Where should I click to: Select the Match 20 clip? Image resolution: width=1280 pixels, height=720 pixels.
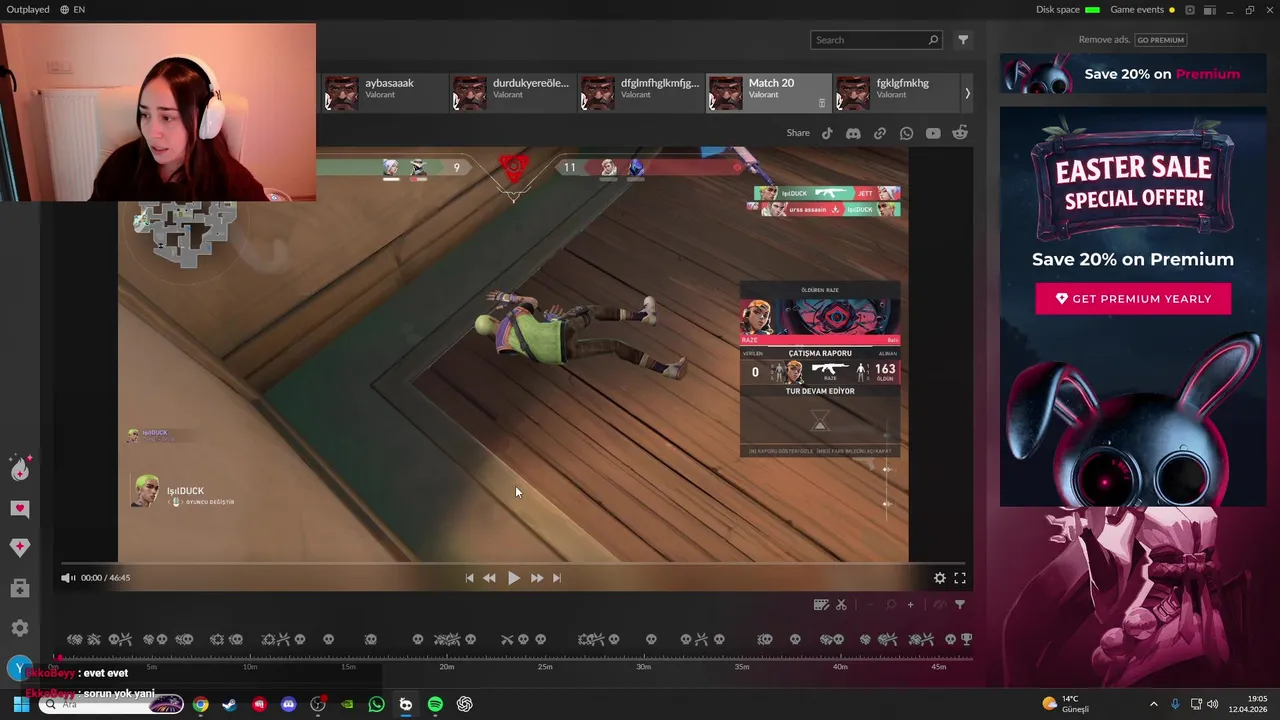pos(767,92)
